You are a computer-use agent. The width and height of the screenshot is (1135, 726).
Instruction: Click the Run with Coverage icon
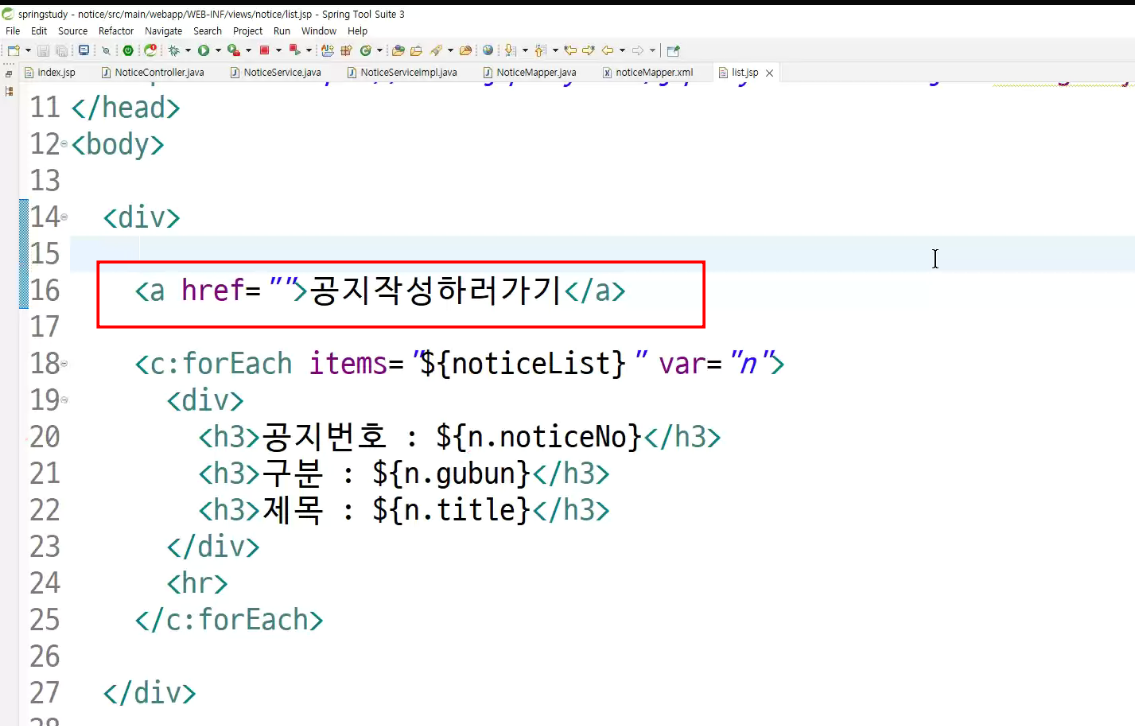tap(234, 51)
